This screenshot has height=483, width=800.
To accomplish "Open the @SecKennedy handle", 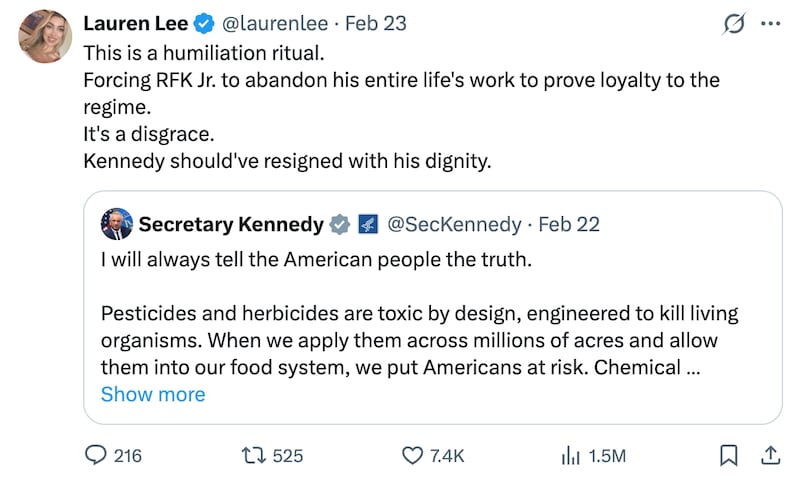I will pyautogui.click(x=453, y=224).
